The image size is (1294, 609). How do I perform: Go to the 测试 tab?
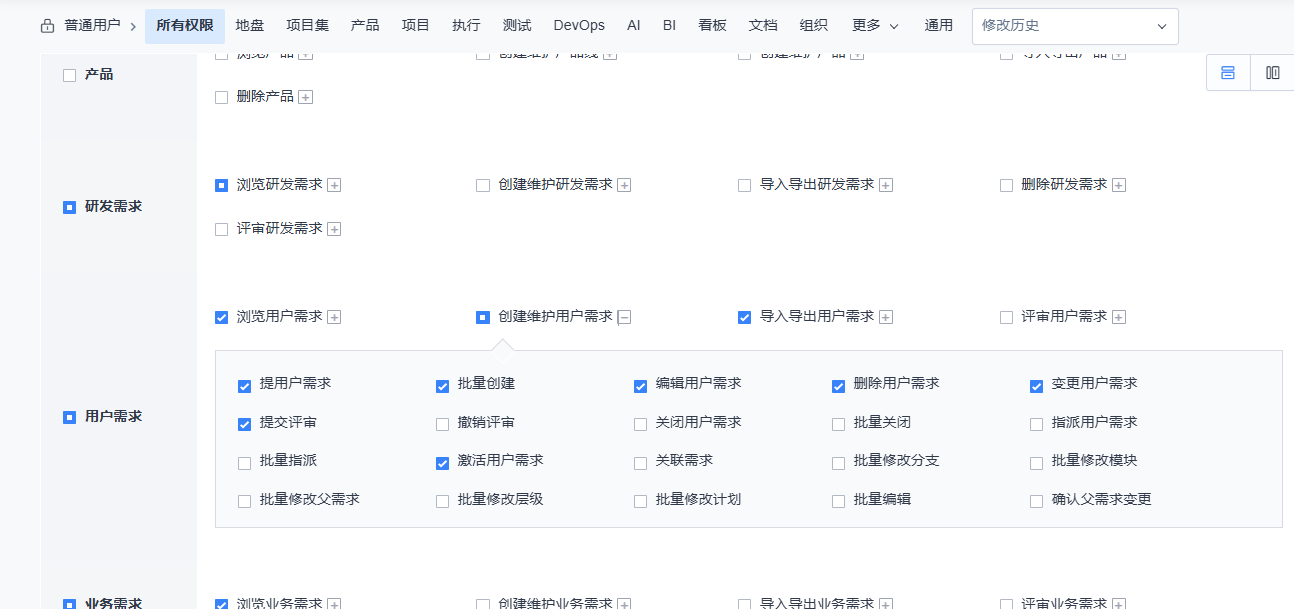point(517,26)
